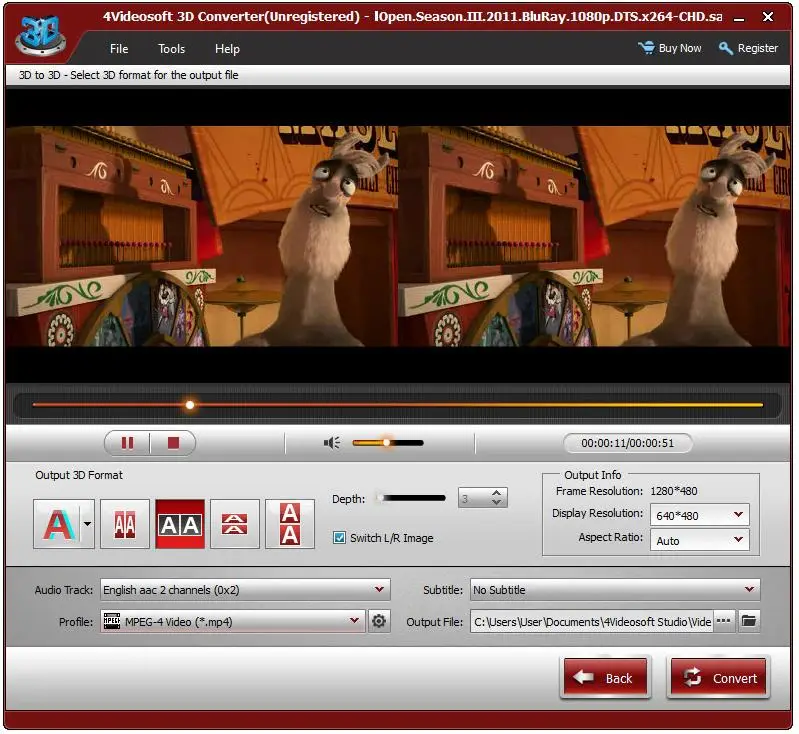Choose Top and Bottom half-height format
The width and height of the screenshot is (799, 734).
[x=235, y=524]
